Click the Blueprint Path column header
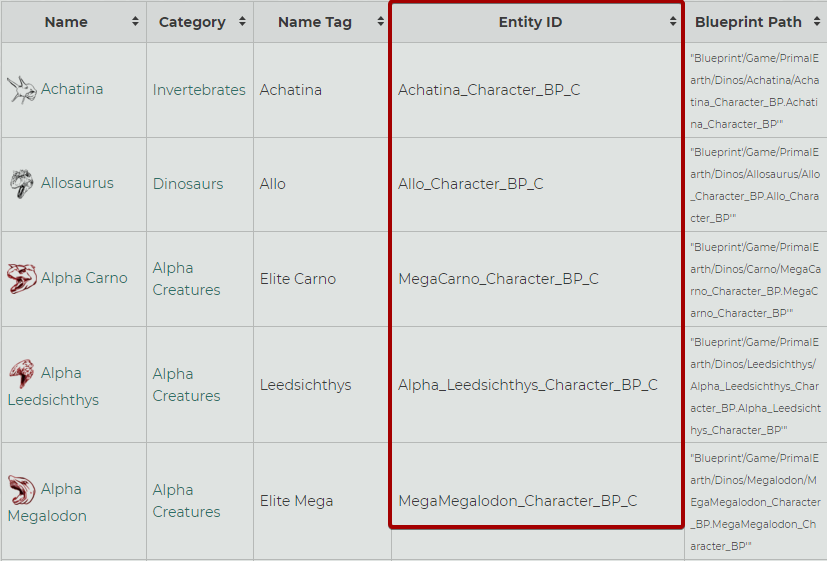Image resolution: width=827 pixels, height=561 pixels. click(748, 22)
